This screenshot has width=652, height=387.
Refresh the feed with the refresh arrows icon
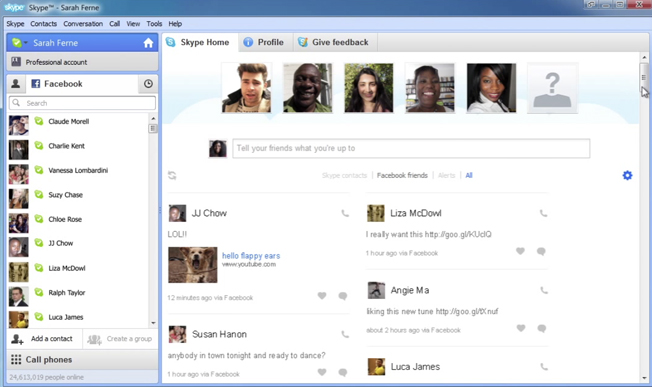pyautogui.click(x=172, y=175)
